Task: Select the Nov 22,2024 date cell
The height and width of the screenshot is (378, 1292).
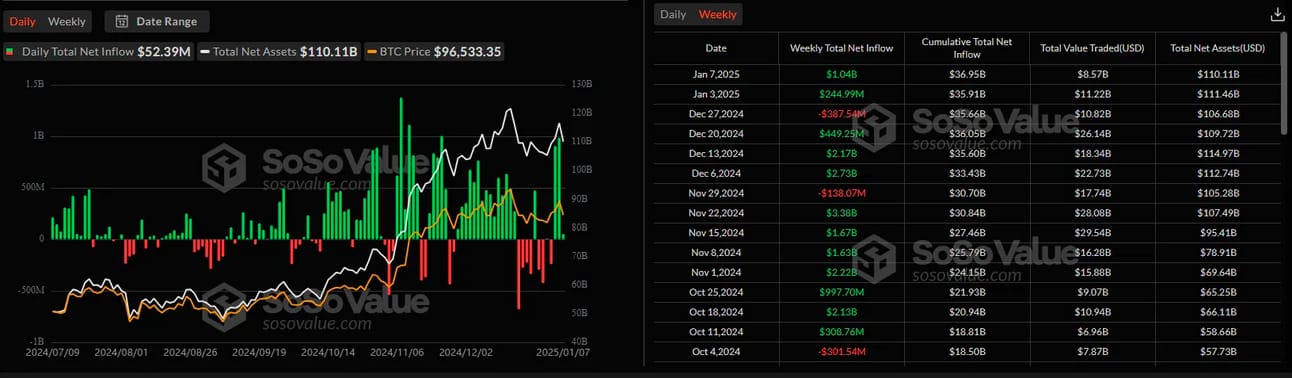Action: point(716,213)
